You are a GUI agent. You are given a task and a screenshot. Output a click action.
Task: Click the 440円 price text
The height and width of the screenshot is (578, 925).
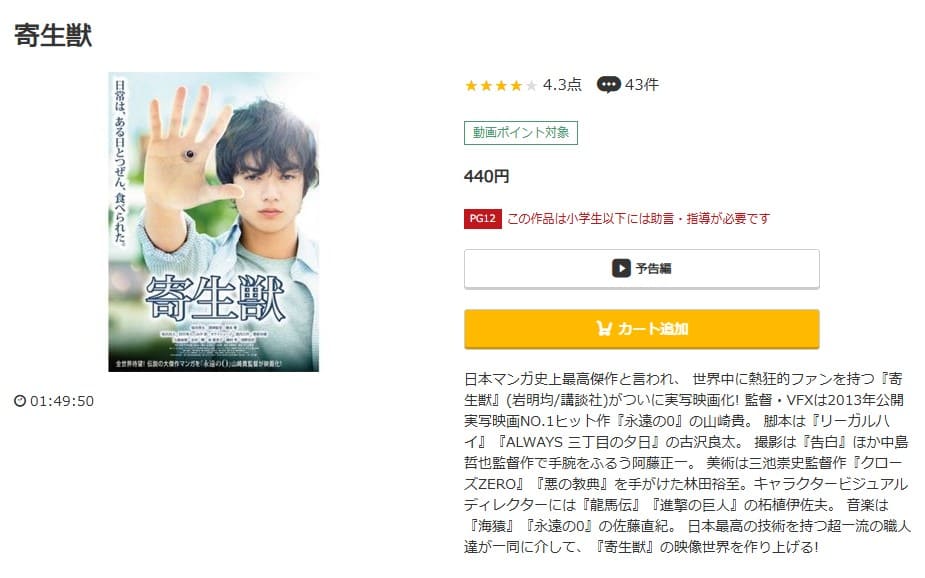tap(487, 176)
